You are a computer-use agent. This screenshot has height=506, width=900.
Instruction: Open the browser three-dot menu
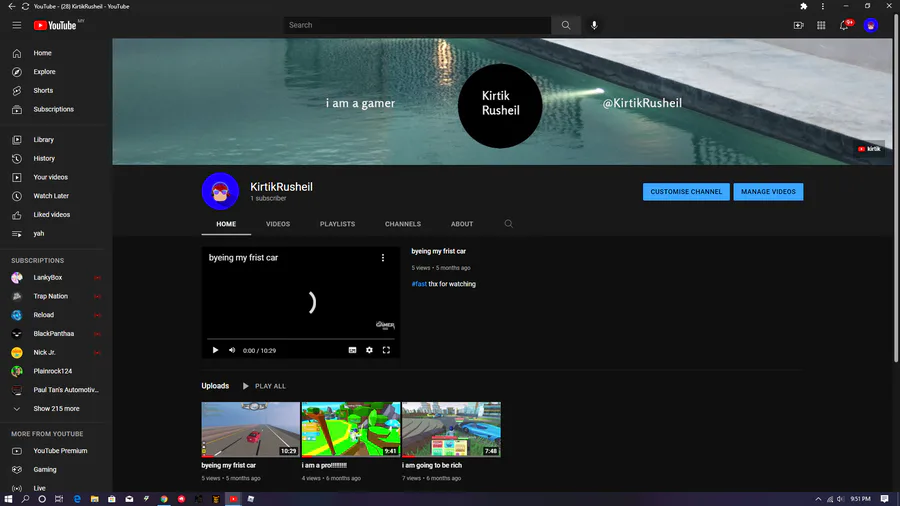(x=823, y=6)
